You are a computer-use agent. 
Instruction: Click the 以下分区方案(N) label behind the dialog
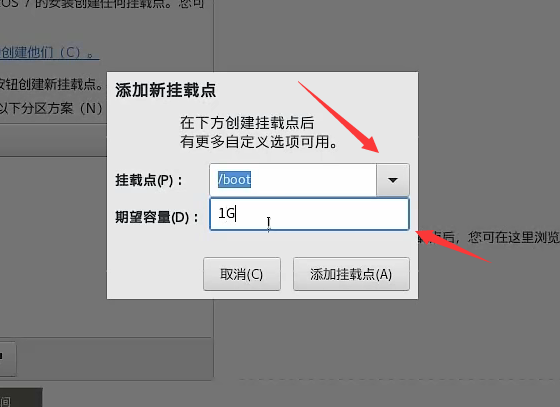tap(51, 108)
